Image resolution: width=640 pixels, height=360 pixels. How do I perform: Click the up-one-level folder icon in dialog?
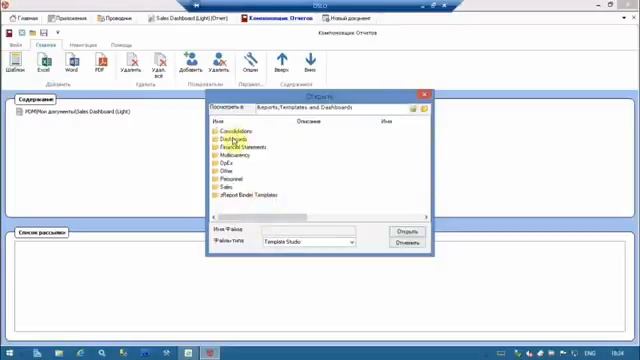pyautogui.click(x=413, y=109)
